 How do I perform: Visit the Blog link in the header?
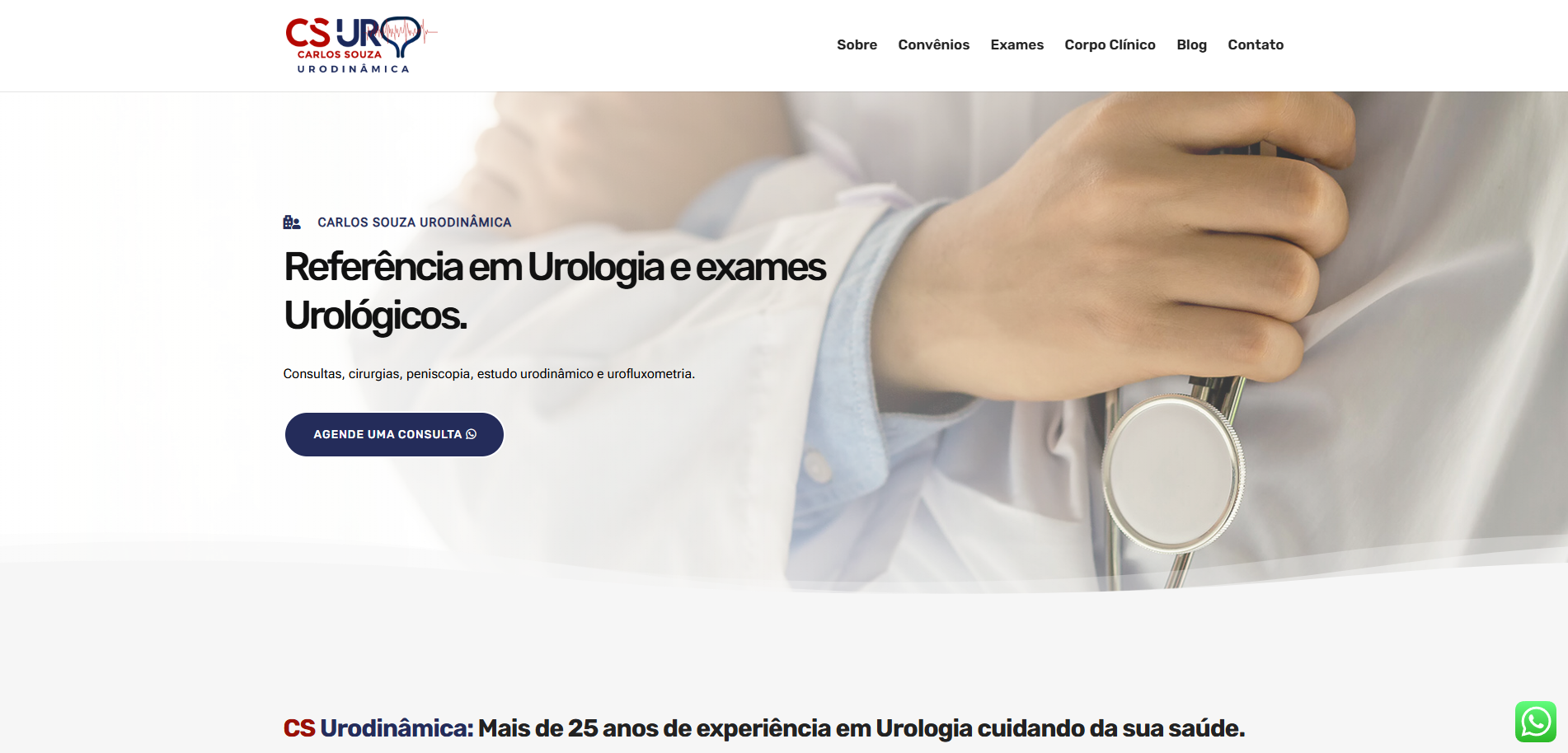tap(1191, 44)
